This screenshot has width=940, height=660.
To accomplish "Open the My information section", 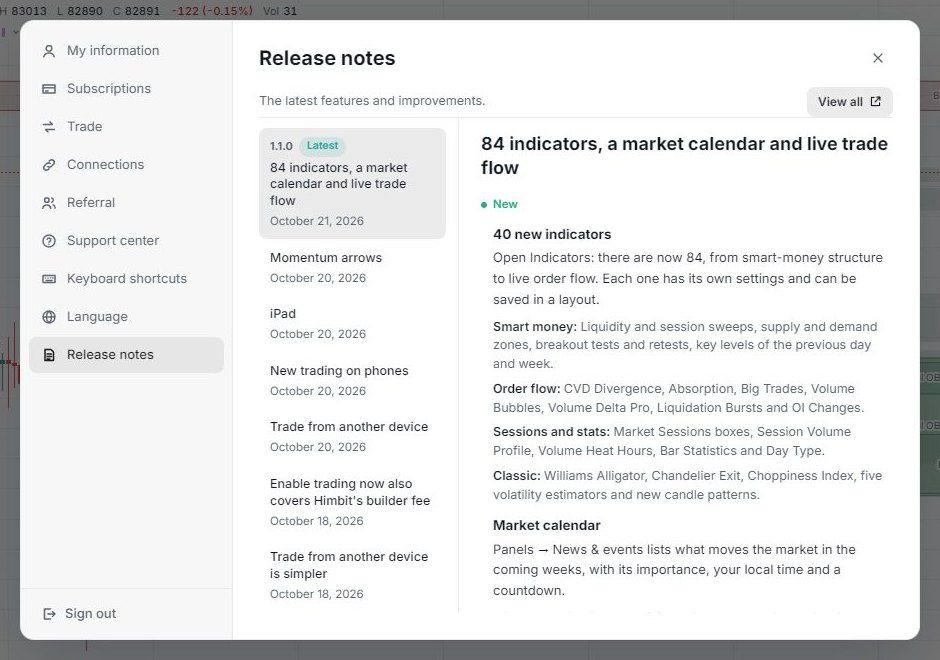I will click(x=126, y=51).
